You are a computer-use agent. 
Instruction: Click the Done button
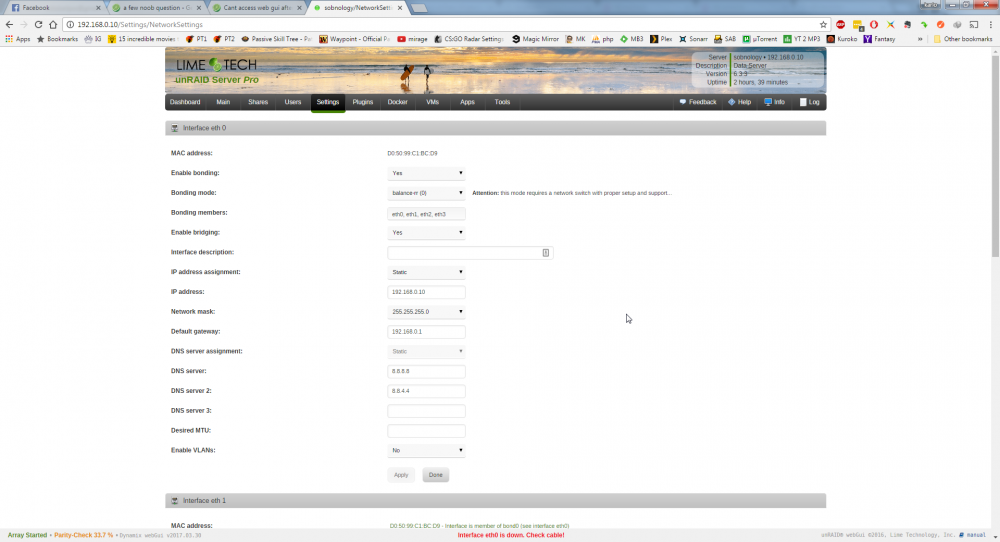[x=436, y=475]
